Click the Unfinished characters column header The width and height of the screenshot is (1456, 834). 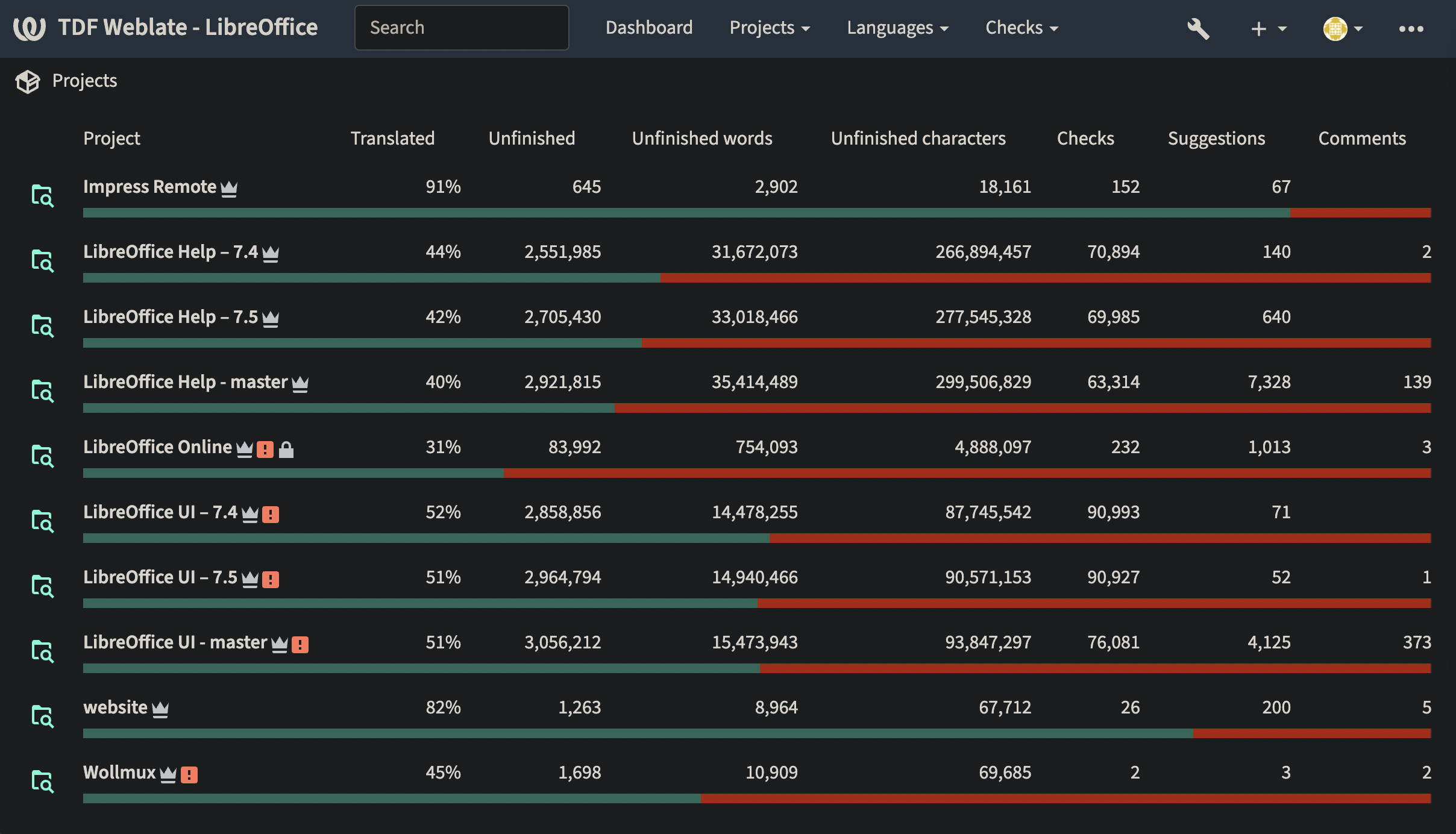(918, 139)
